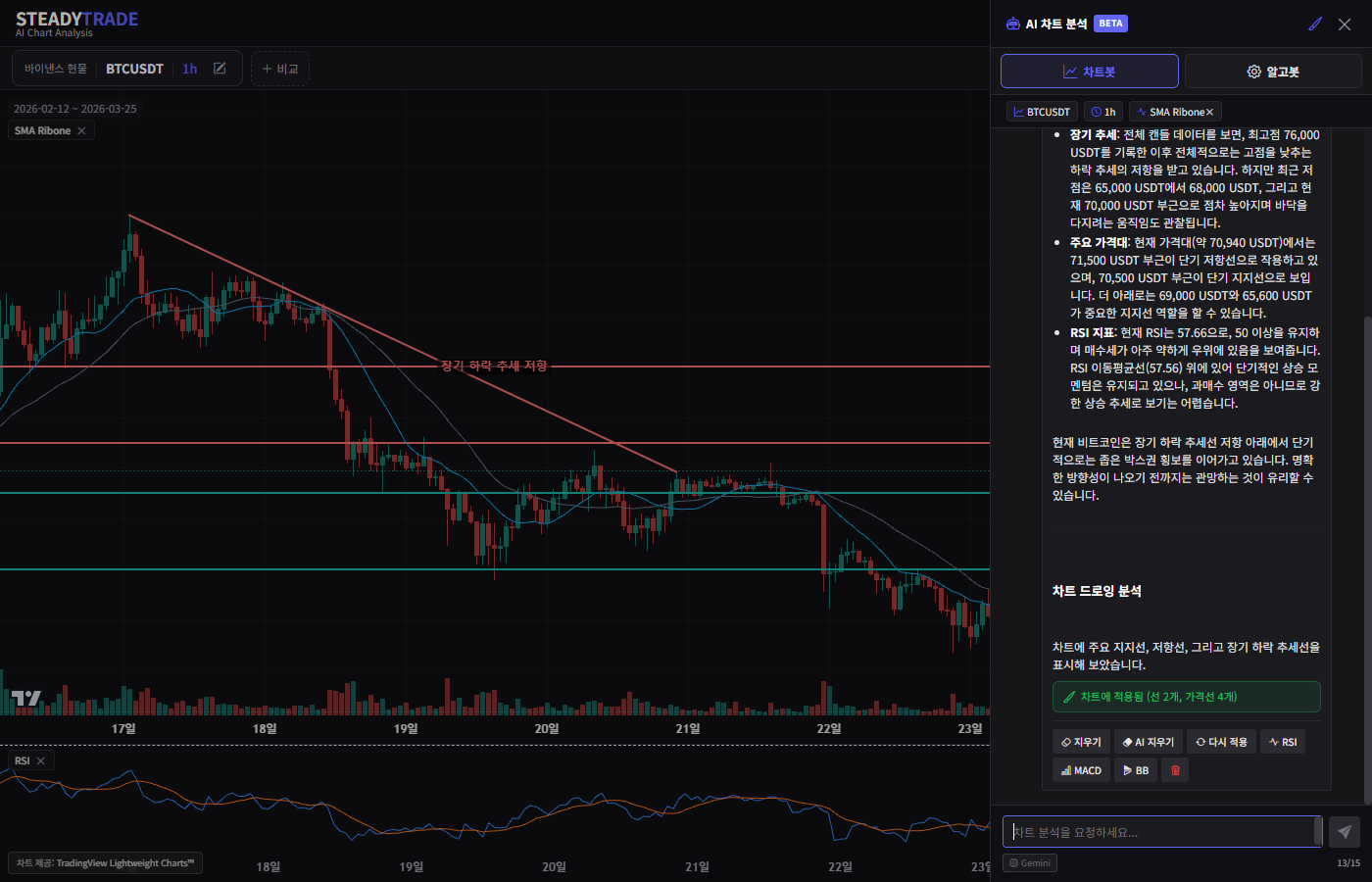Click the 차트 드로잉 분석 heading
Image resolution: width=1372 pixels, height=882 pixels.
tap(1097, 591)
